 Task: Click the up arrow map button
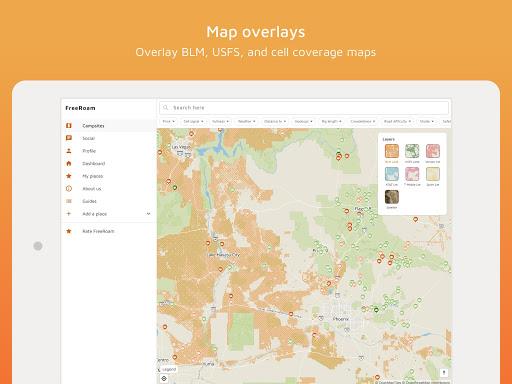tap(444, 372)
